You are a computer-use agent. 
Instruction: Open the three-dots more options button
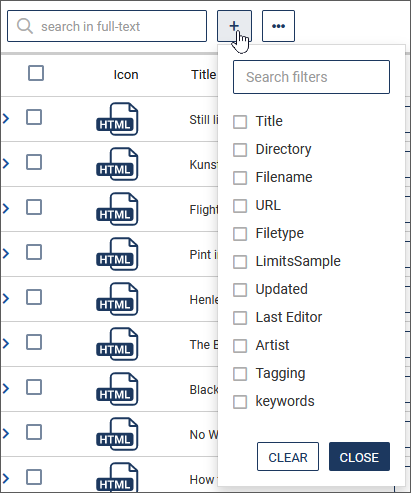(278, 26)
